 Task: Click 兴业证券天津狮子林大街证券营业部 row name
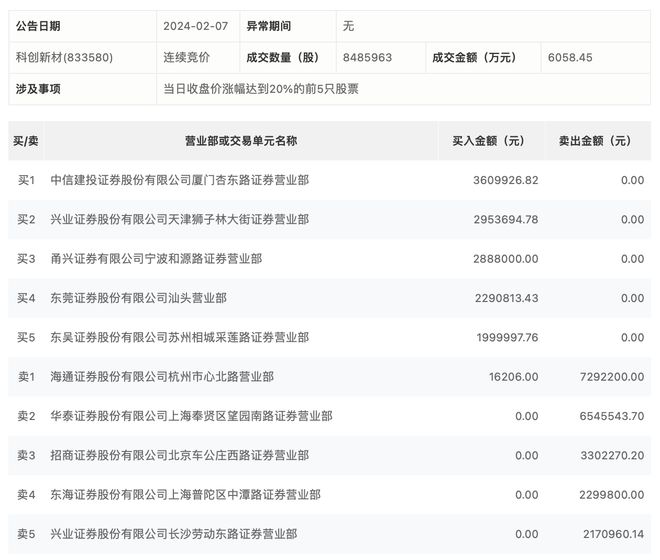(x=180, y=219)
